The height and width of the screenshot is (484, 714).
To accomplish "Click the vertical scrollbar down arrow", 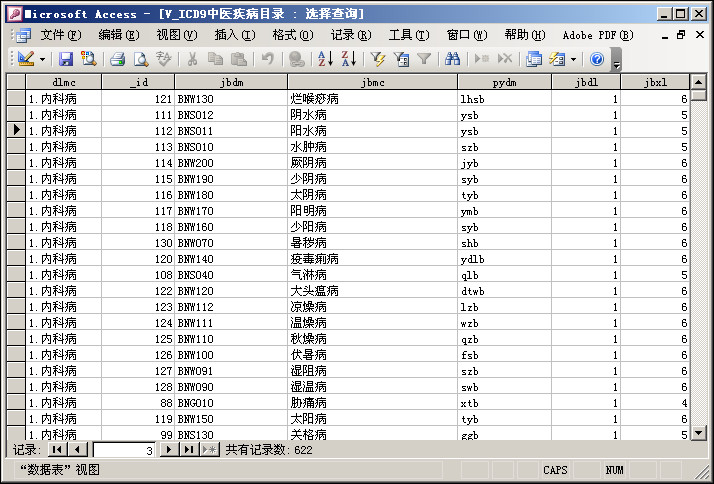I will pyautogui.click(x=699, y=433).
